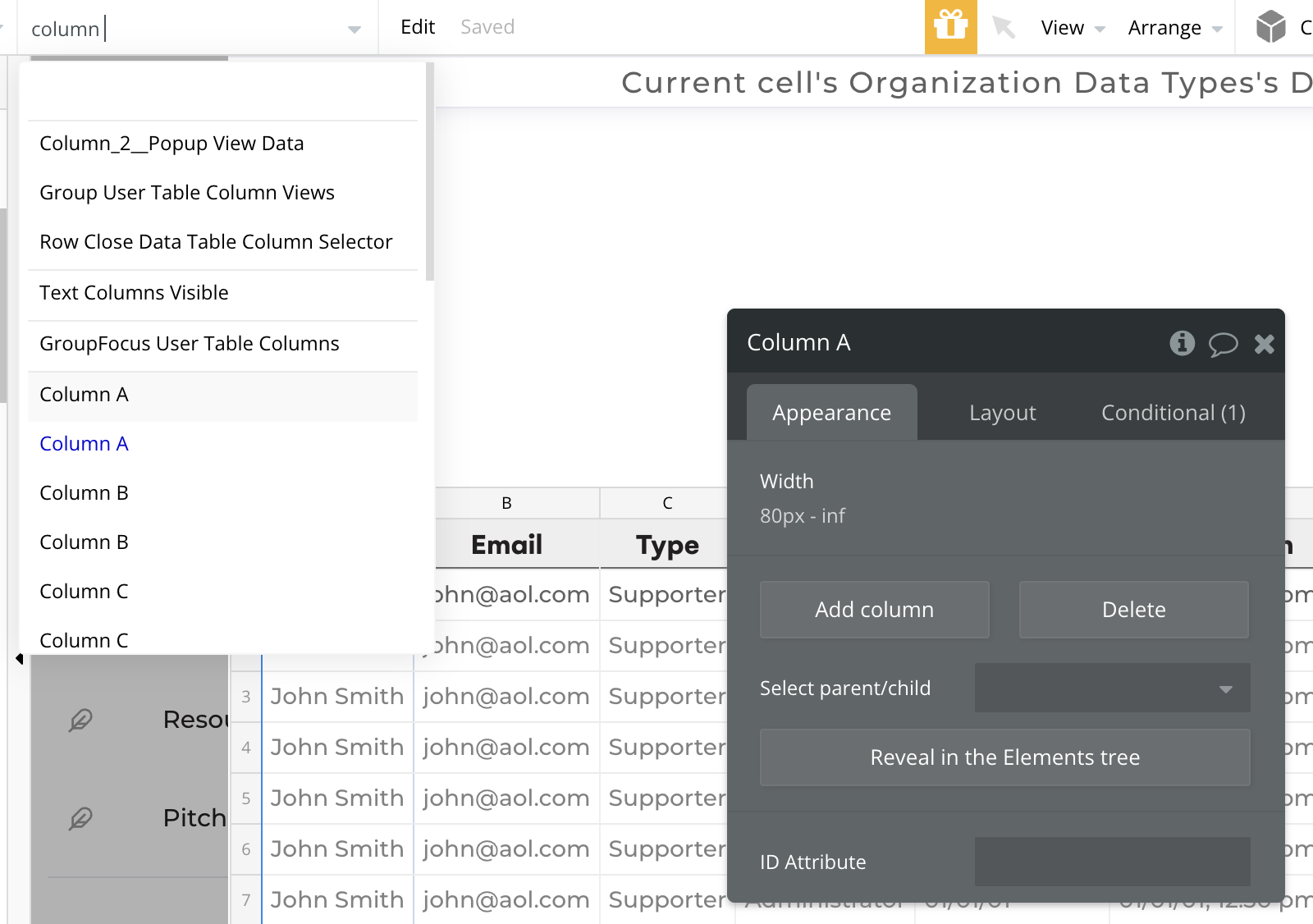
Task: Click the cursor pointer icon in toolbar
Action: pos(1003,27)
